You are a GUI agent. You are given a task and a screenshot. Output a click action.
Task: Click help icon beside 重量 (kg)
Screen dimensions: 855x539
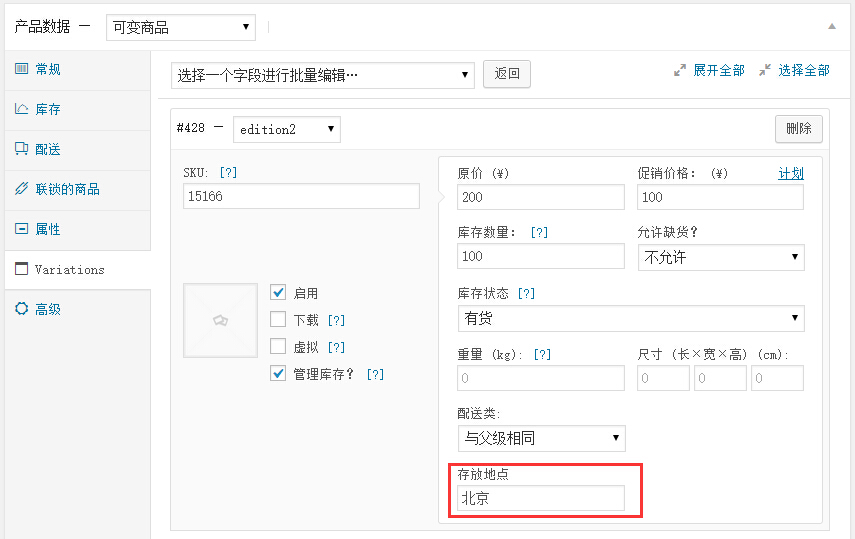pyautogui.click(x=542, y=355)
